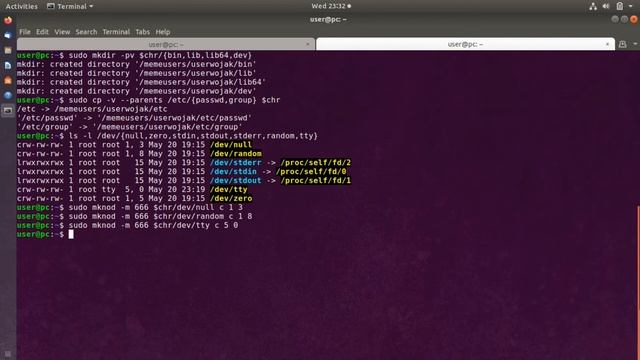
Task: Click the 'sudo cp -v --parents' command
Action: coord(174,100)
